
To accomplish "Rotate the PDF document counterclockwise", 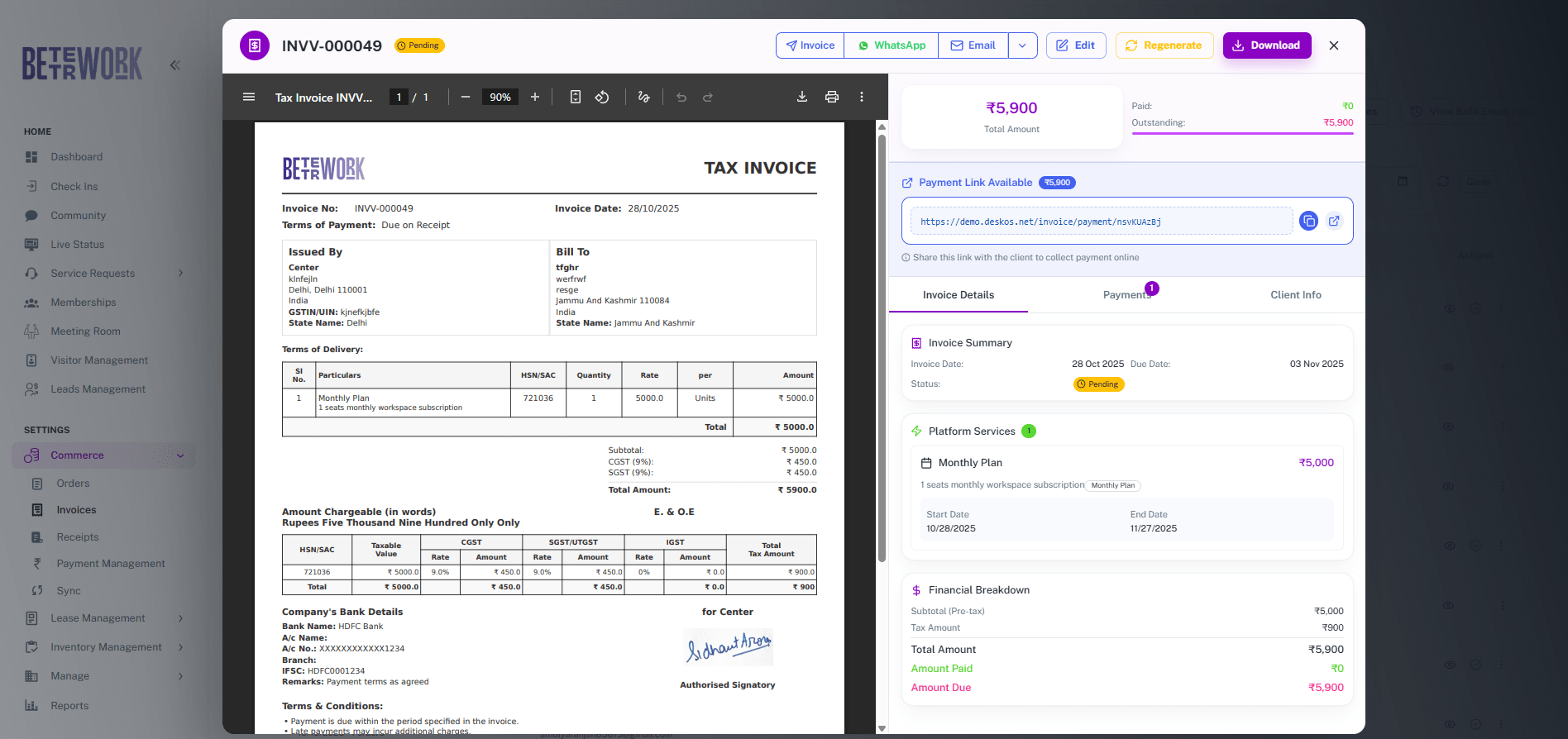I will 602,97.
